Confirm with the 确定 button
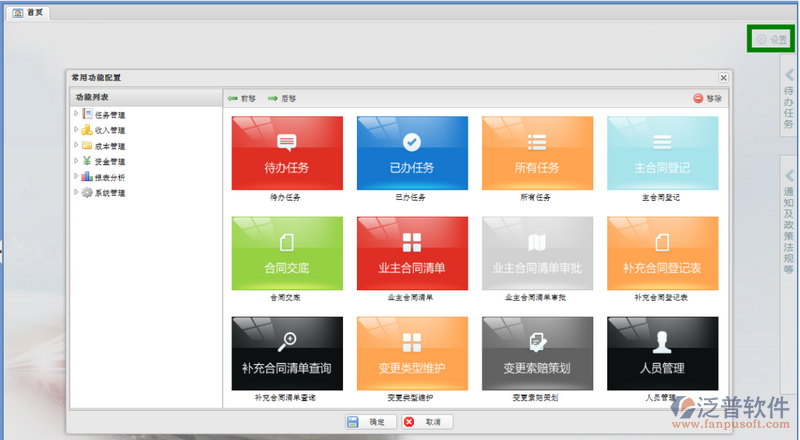This screenshot has height=440, width=800. (x=368, y=422)
